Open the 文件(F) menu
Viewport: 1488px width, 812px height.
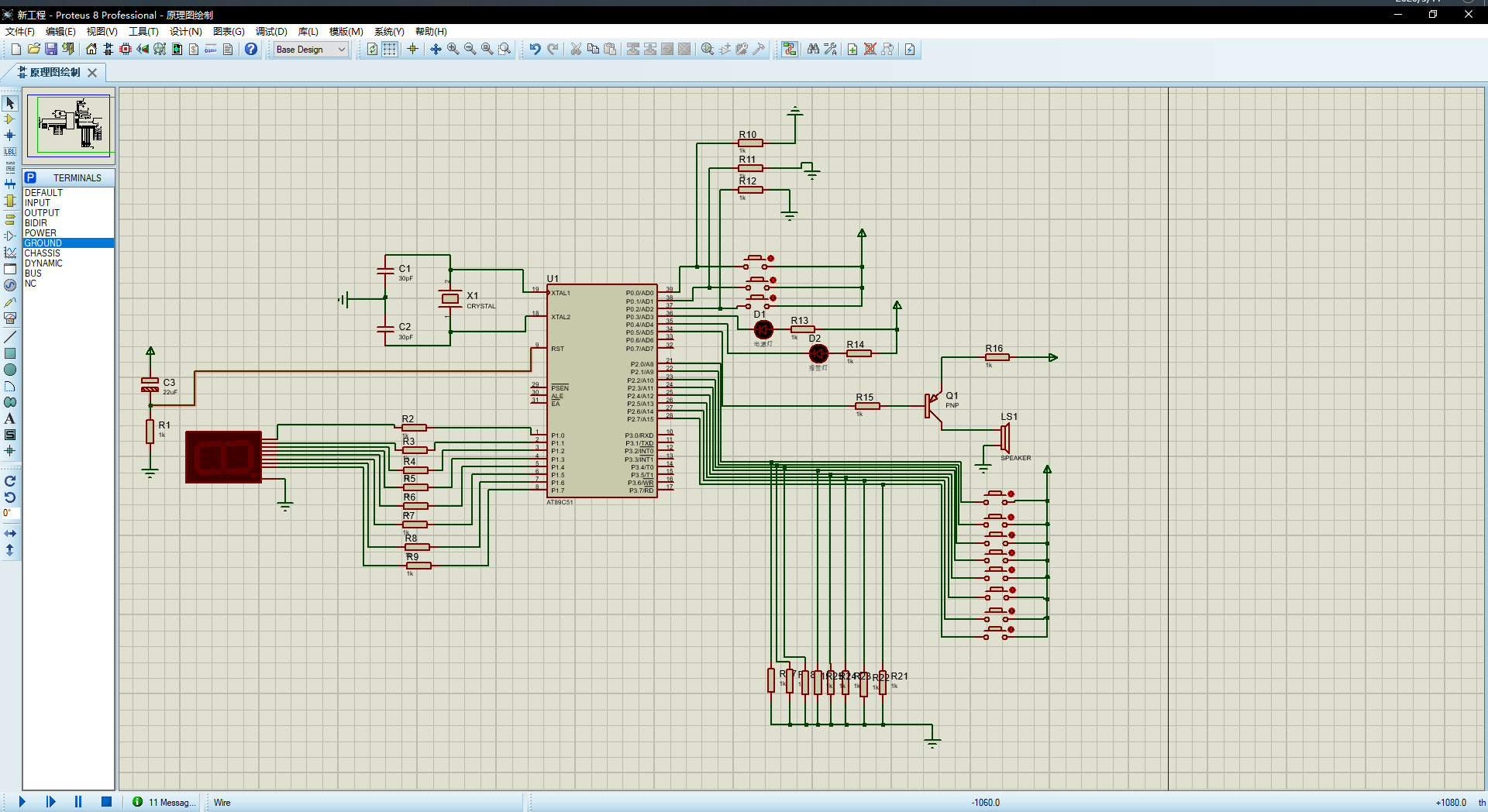click(x=20, y=32)
